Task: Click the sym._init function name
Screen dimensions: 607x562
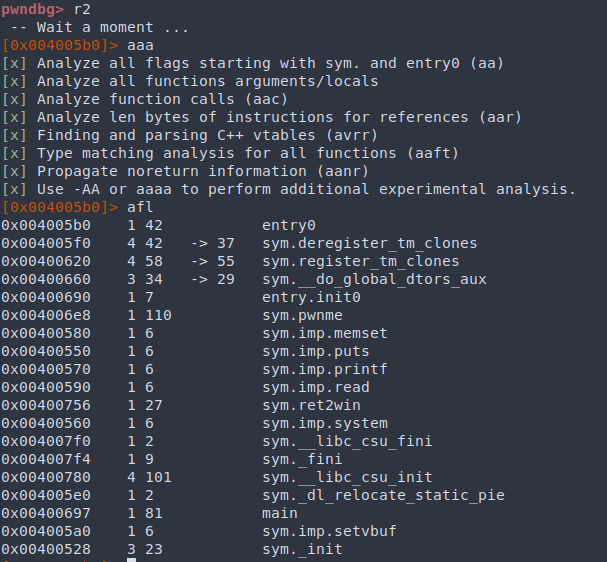Action: (x=299, y=549)
